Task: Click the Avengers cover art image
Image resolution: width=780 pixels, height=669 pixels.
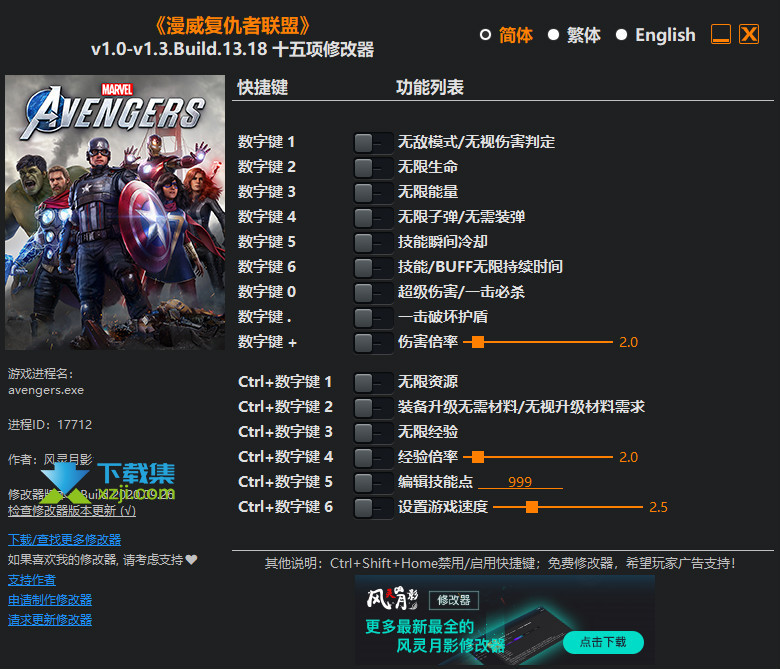Action: coord(115,212)
